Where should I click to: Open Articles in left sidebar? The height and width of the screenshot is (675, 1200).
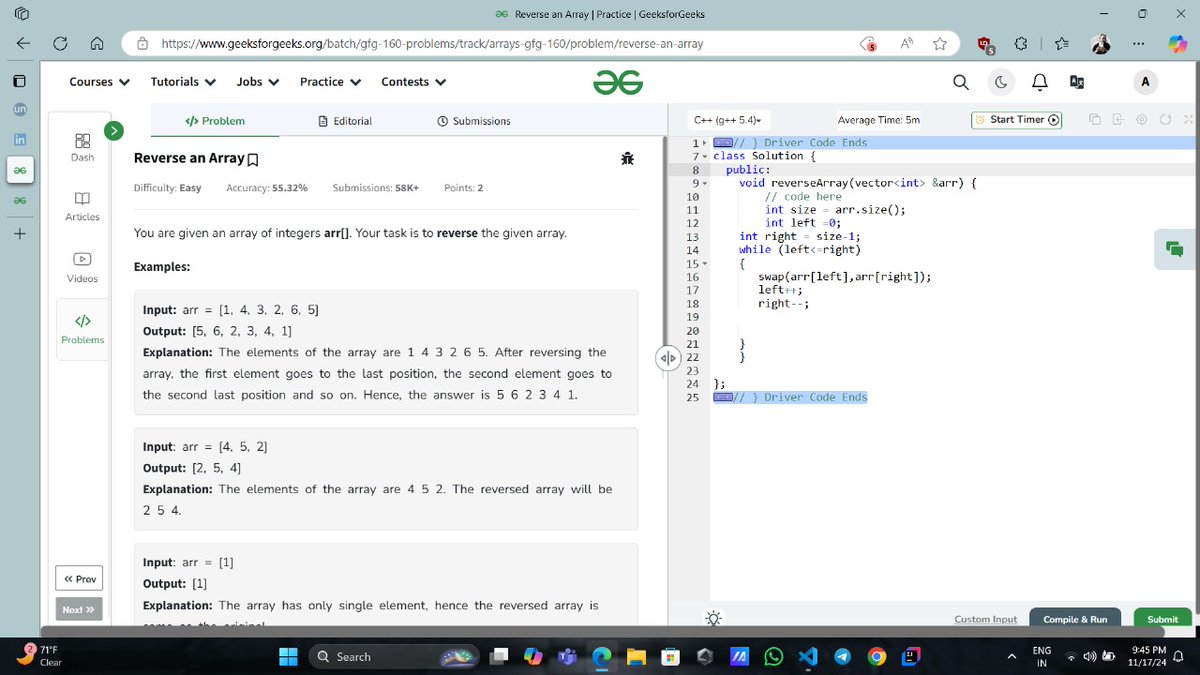82,207
